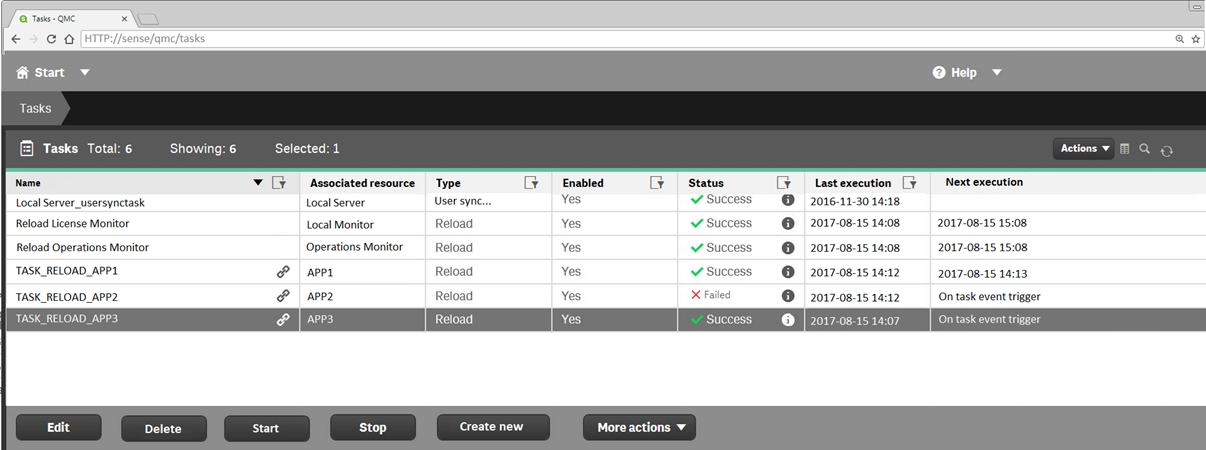
Task: Click the browser address bar URL field
Action: [x=600, y=39]
